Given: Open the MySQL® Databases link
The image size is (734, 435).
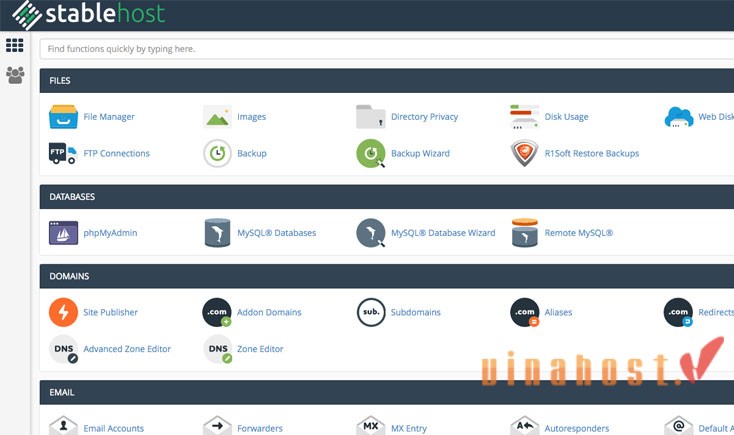Looking at the screenshot, I should (x=277, y=233).
